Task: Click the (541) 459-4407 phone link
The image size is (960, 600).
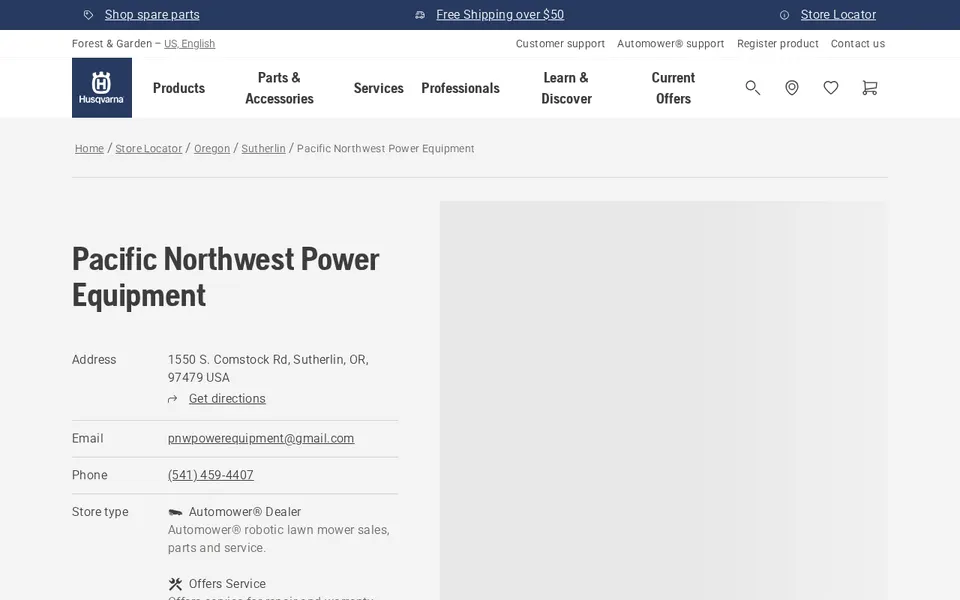Action: (x=211, y=475)
